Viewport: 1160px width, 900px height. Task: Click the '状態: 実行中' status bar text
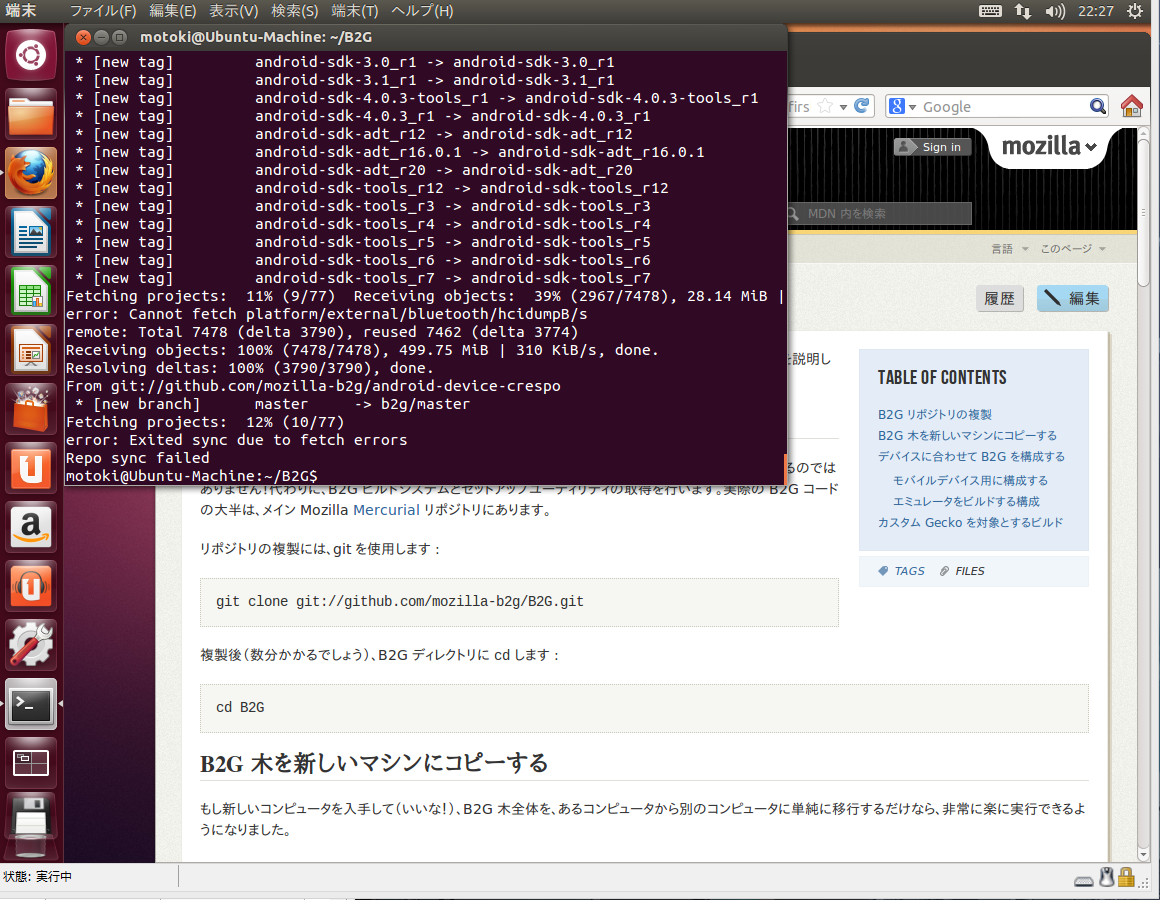click(38, 876)
